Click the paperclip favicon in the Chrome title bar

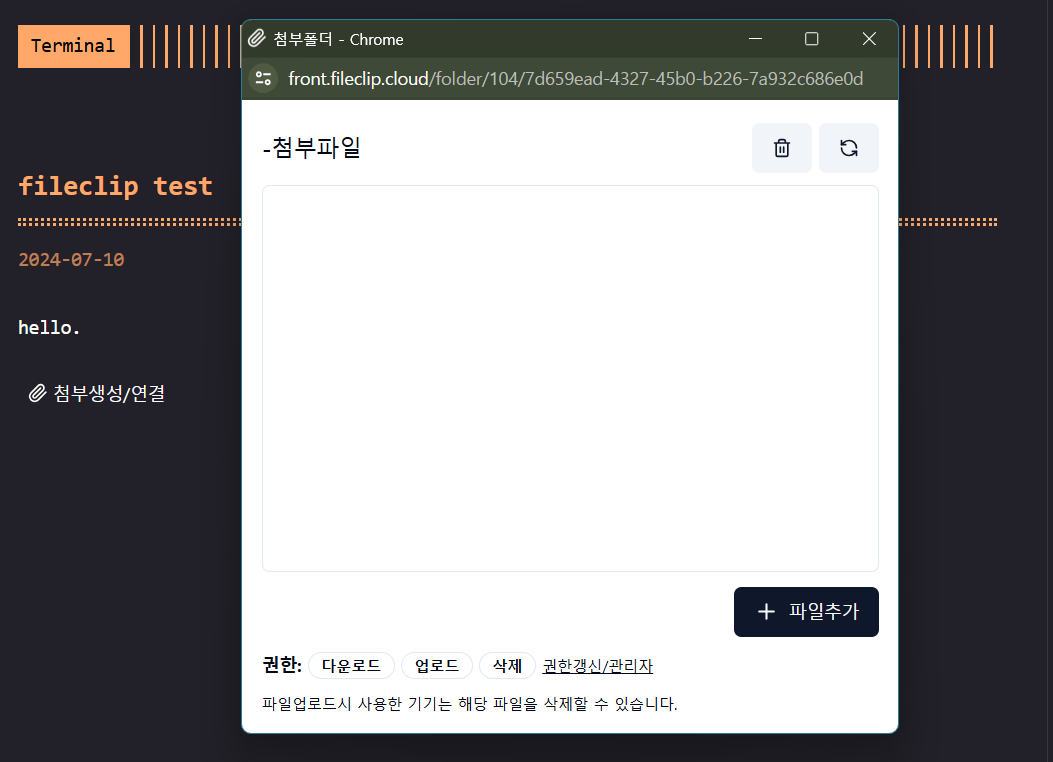[x=256, y=39]
